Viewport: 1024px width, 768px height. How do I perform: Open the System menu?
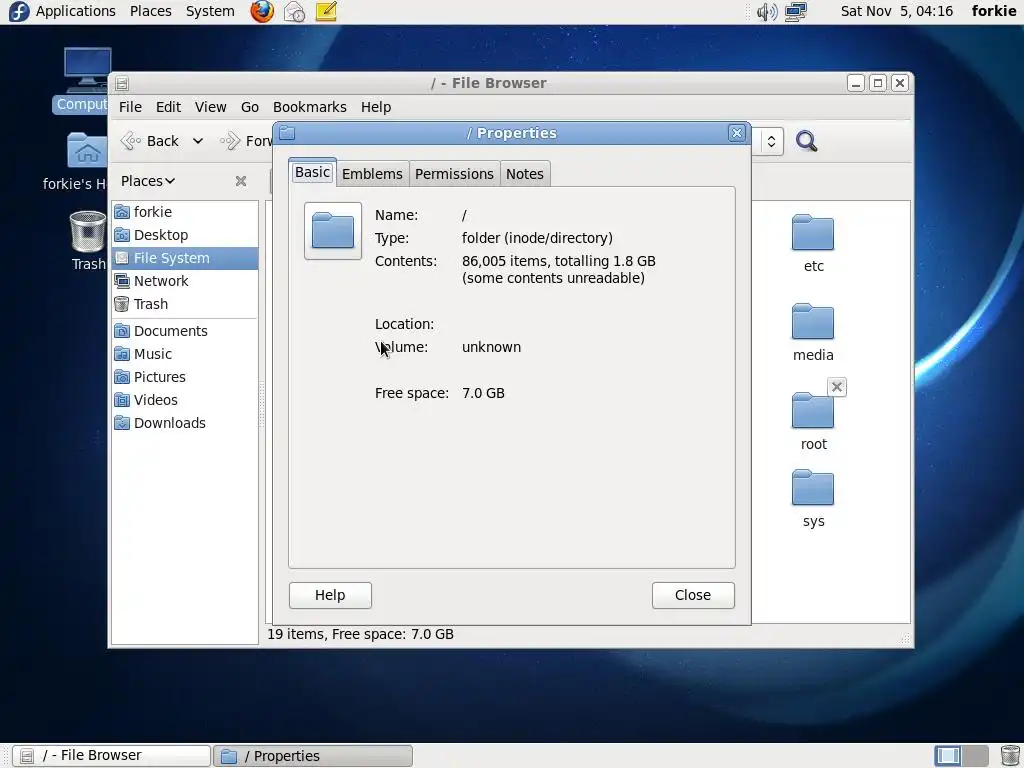tap(210, 11)
